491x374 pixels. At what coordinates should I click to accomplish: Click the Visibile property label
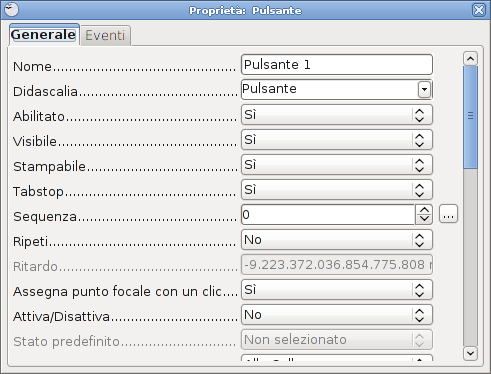35,141
